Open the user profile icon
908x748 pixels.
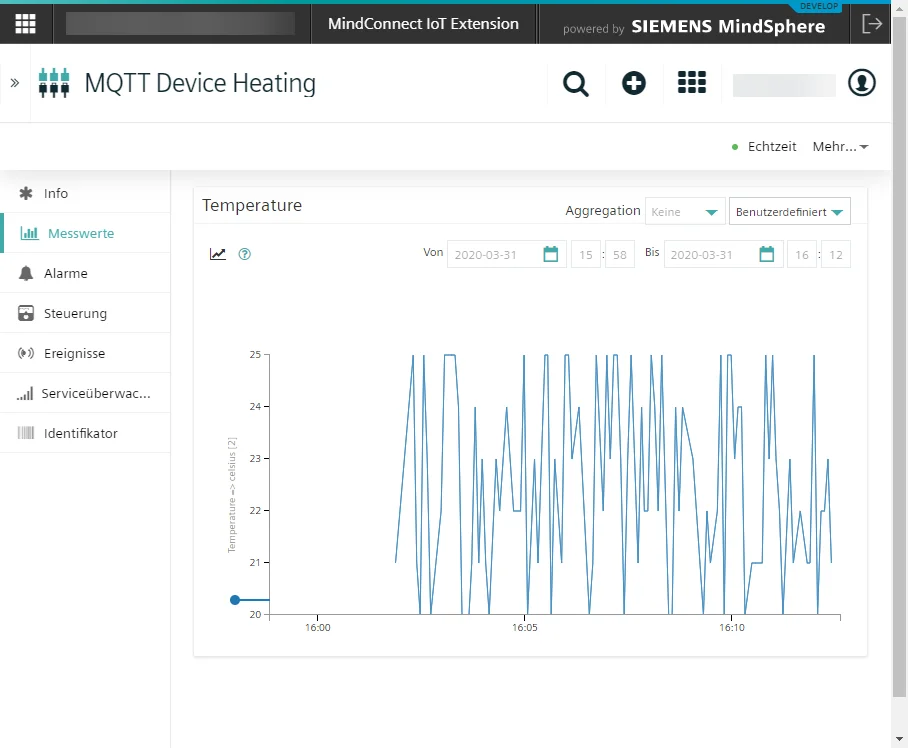862,82
